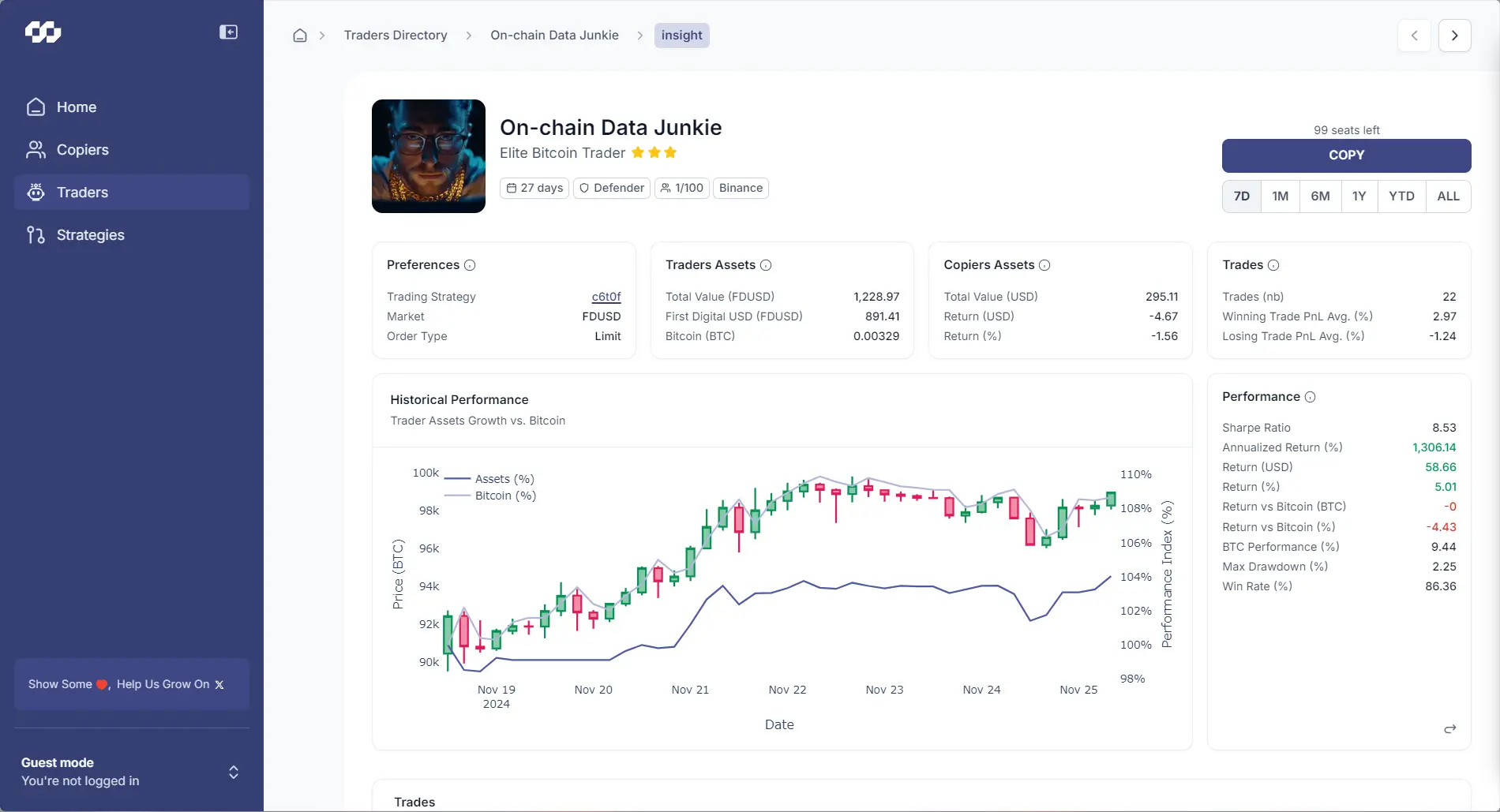
Task: Dismiss the Help Us Grow banner
Action: 219,685
